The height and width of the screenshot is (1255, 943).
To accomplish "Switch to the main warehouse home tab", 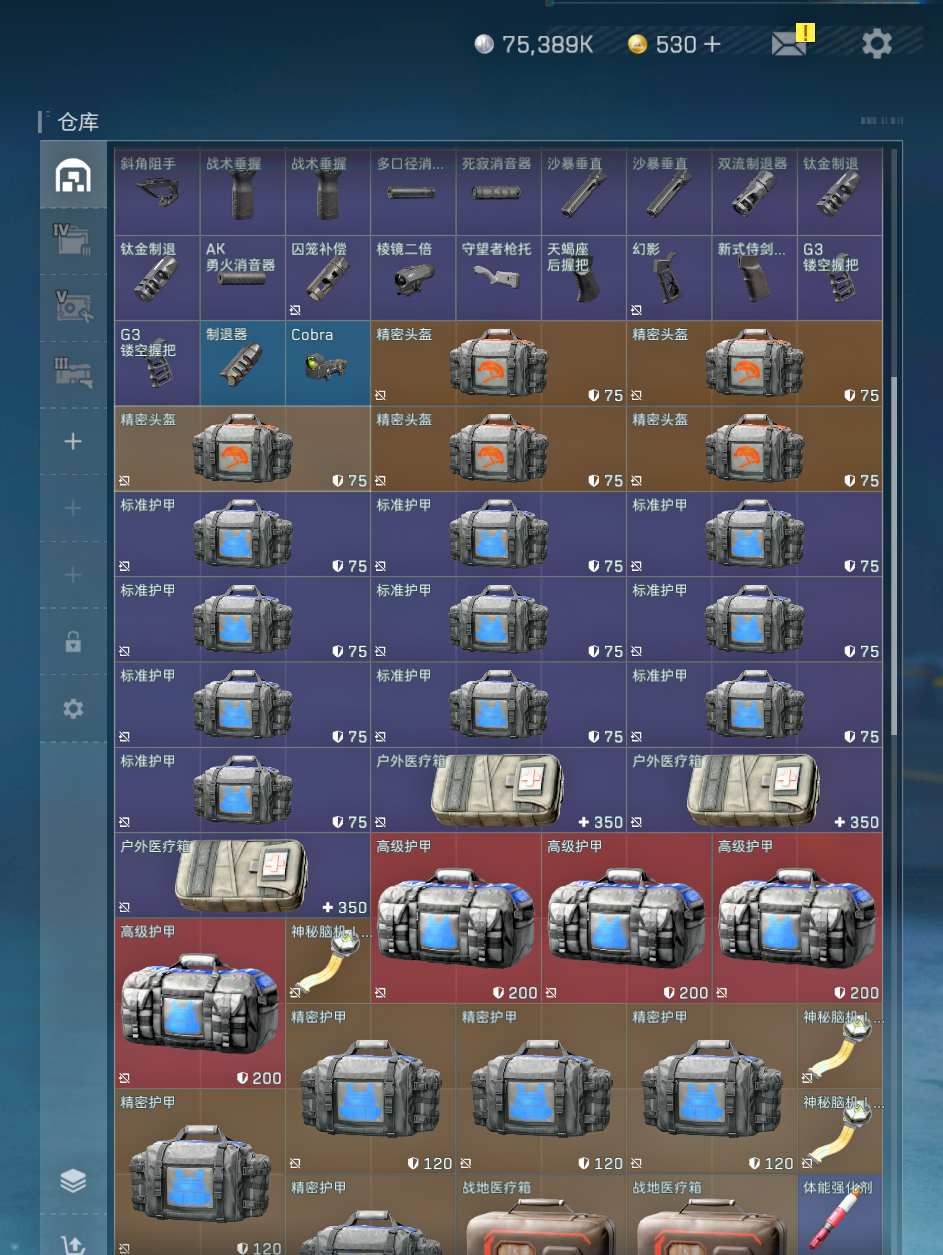I will (x=73, y=176).
